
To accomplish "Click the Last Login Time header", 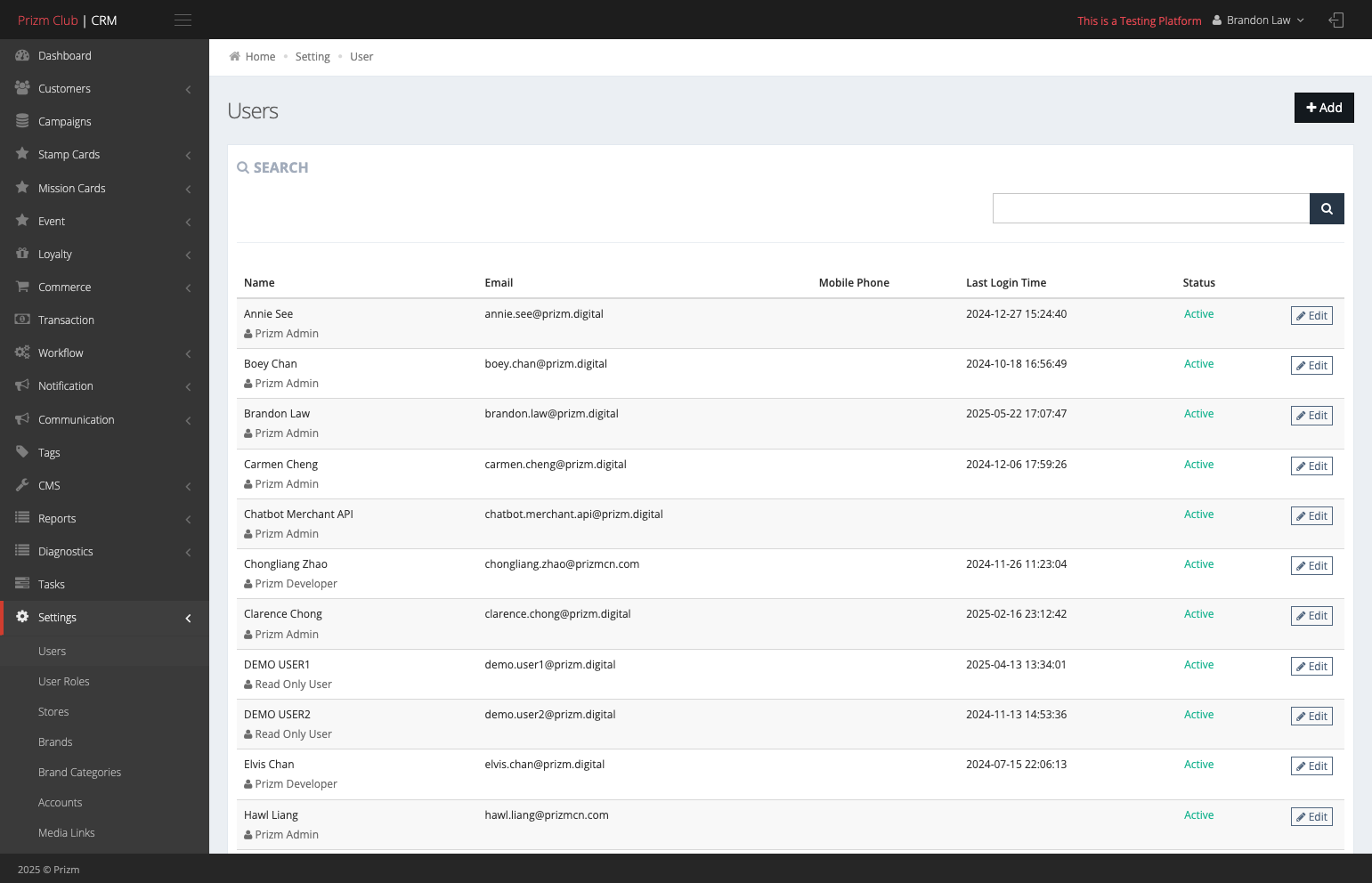I will pos(1006,282).
